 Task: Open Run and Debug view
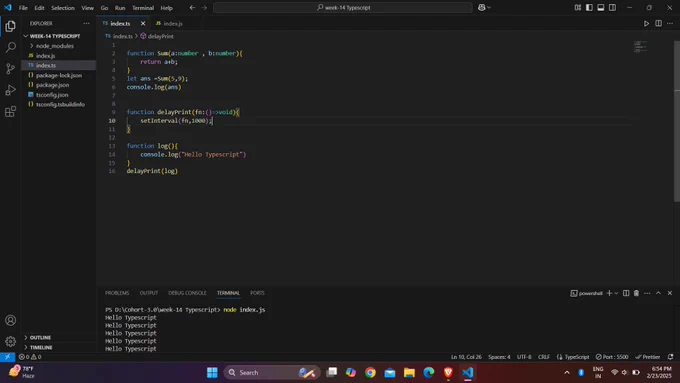pos(10,90)
